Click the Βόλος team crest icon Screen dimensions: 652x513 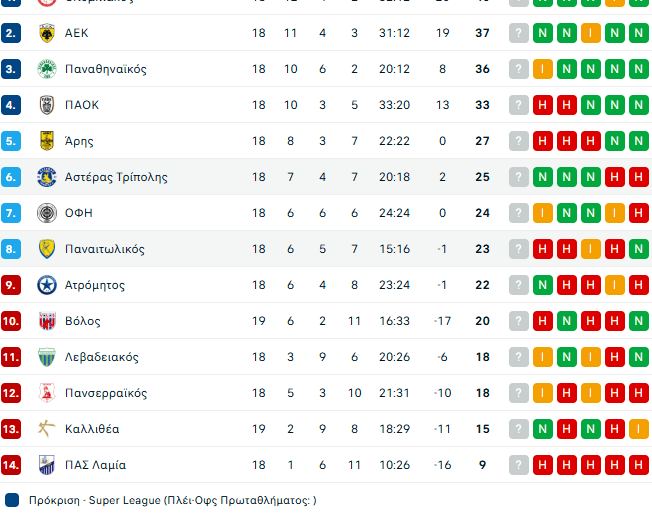pyautogui.click(x=46, y=321)
